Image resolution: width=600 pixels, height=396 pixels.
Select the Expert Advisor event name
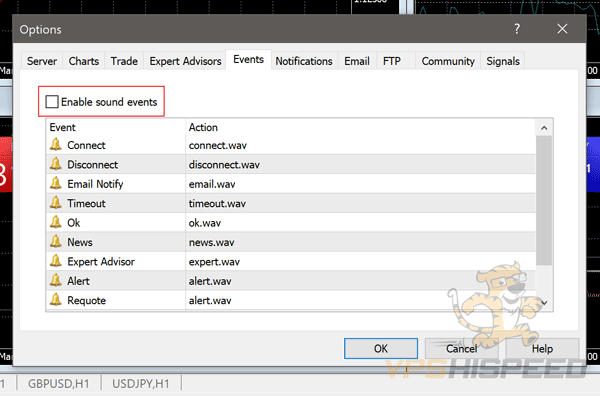tap(101, 262)
